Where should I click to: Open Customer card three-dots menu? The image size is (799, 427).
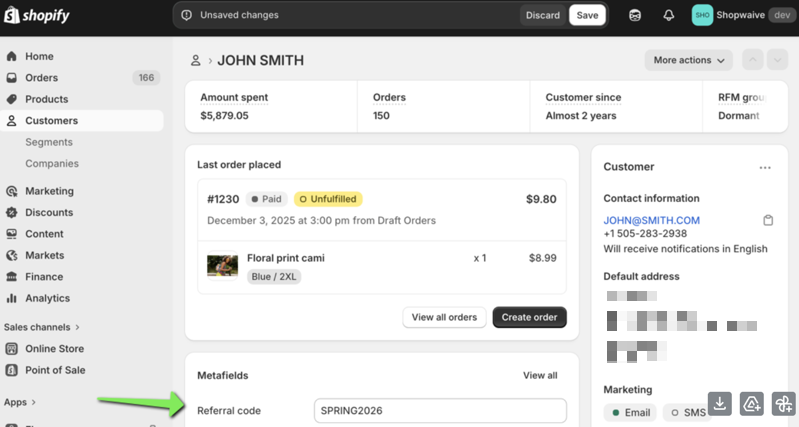coord(765,168)
